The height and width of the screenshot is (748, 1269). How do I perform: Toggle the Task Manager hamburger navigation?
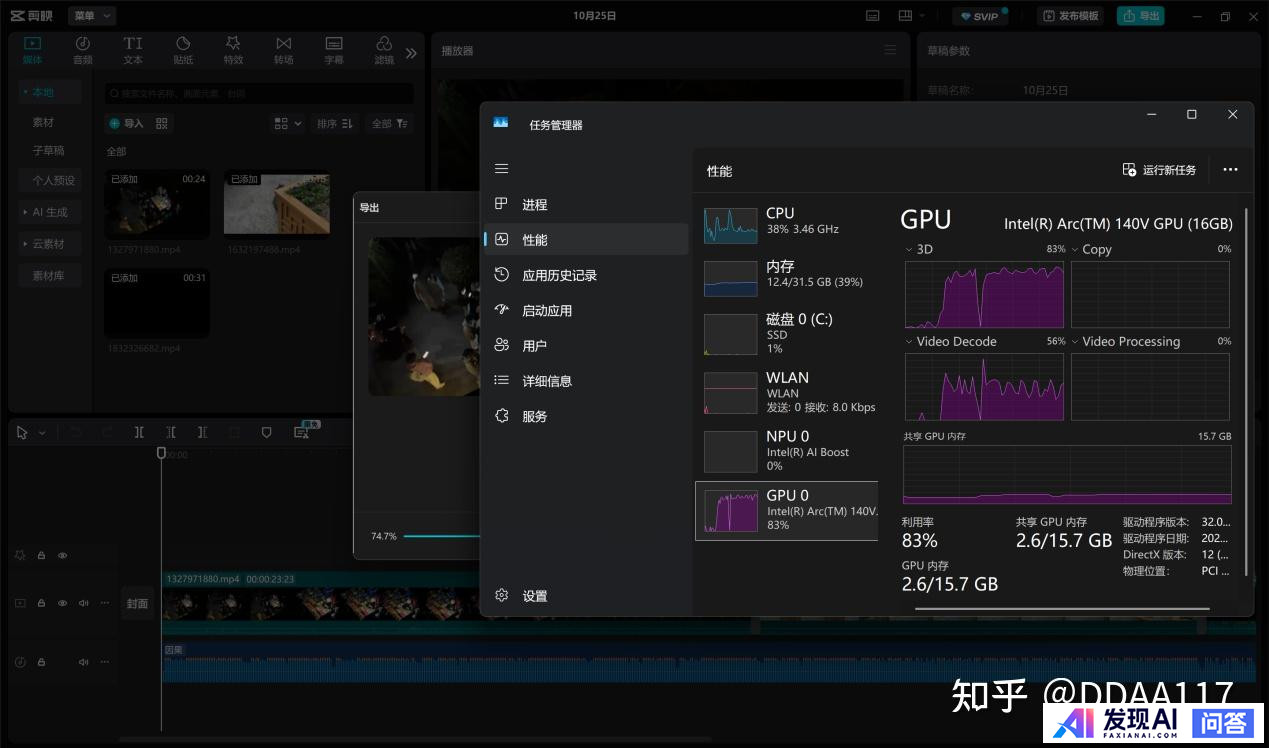click(502, 169)
